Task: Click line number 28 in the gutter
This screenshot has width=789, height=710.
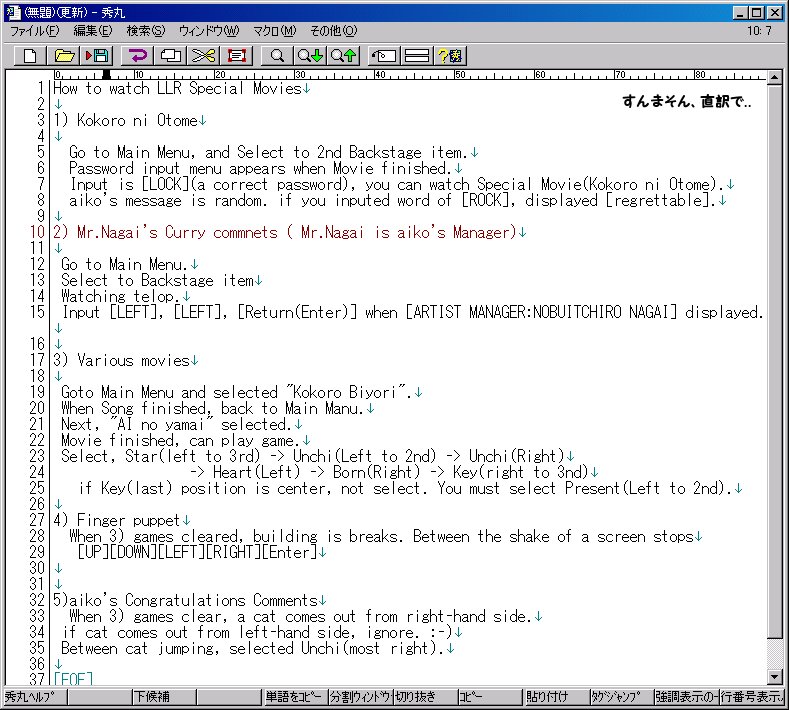Action: pos(37,536)
